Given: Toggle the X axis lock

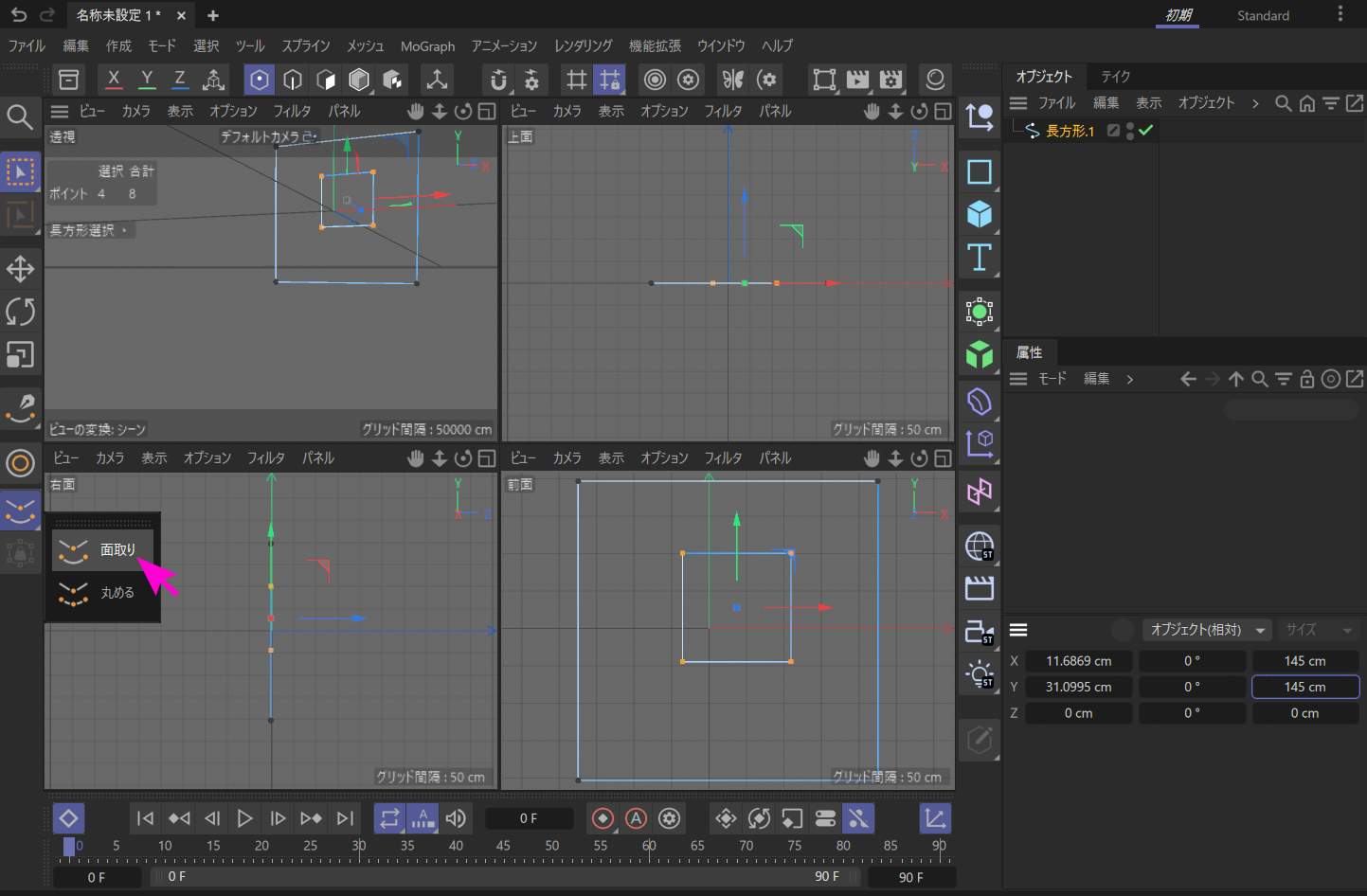Looking at the screenshot, I should pos(114,80).
